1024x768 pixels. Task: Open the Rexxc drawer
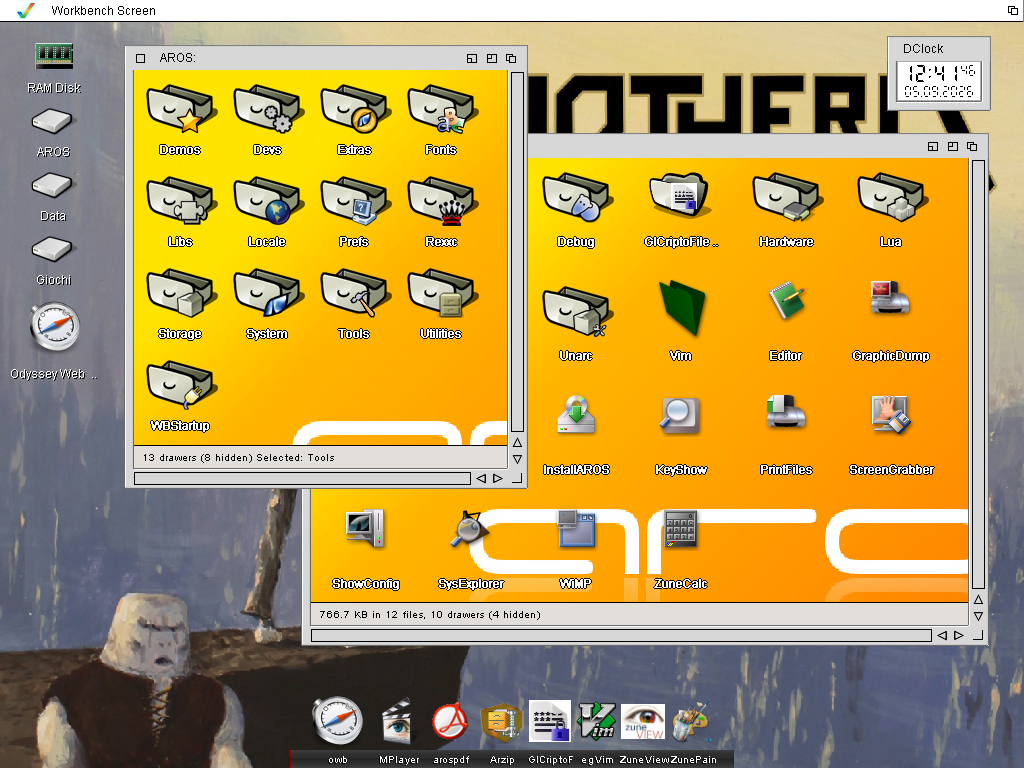click(x=441, y=201)
